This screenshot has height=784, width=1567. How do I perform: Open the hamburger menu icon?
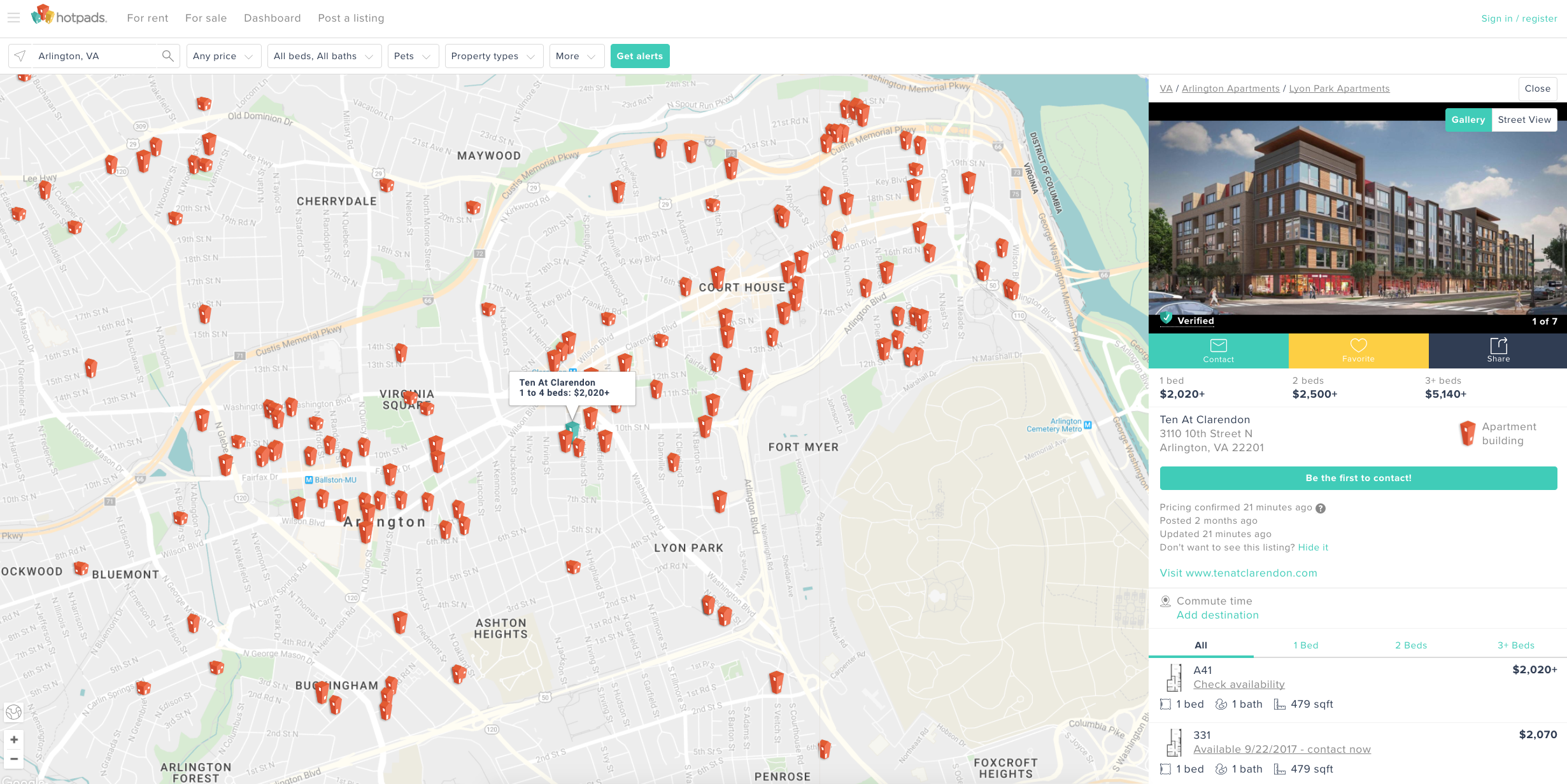click(13, 18)
